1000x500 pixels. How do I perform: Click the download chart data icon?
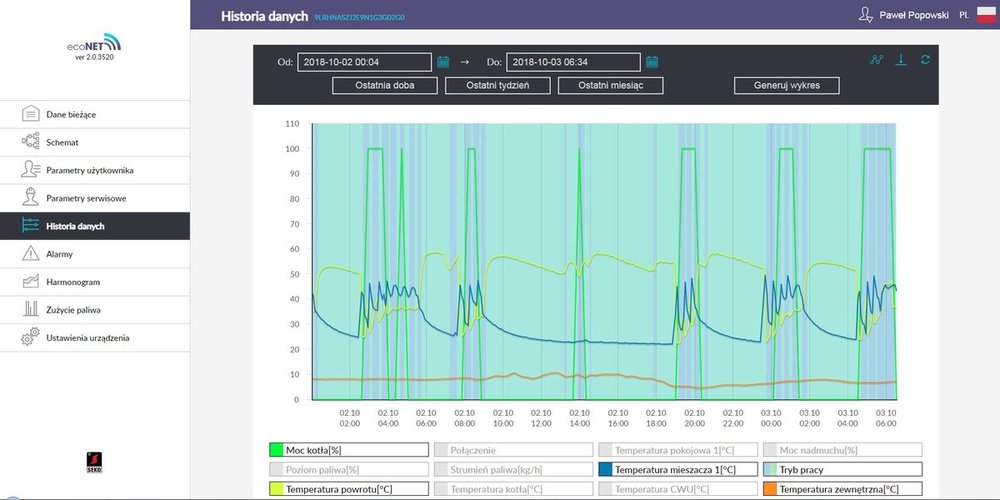(901, 60)
